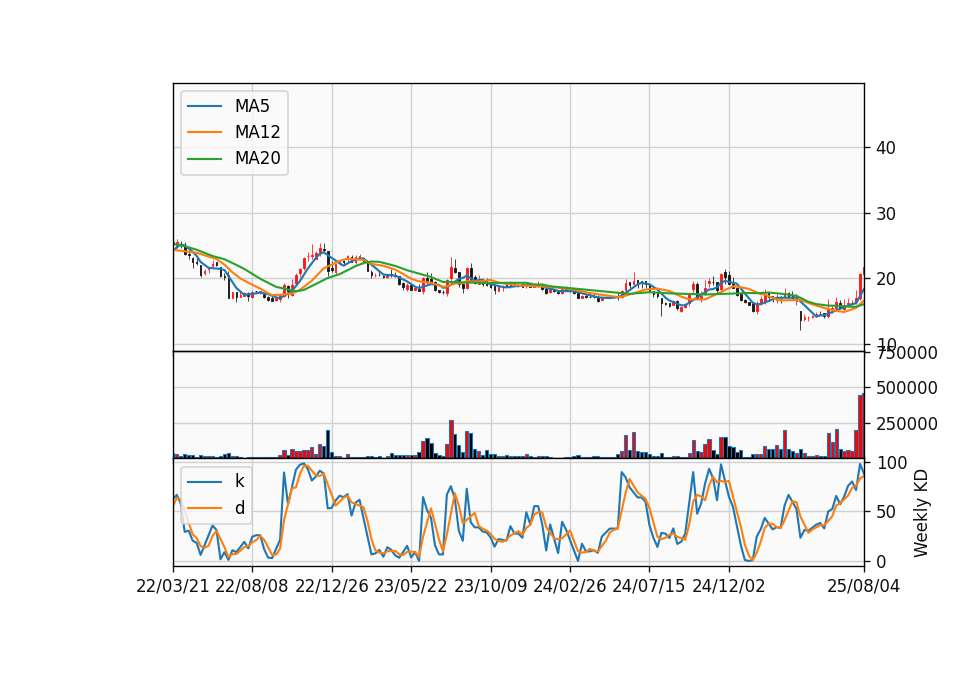
Task: Click the orange d legend line sample
Action: click(204, 508)
